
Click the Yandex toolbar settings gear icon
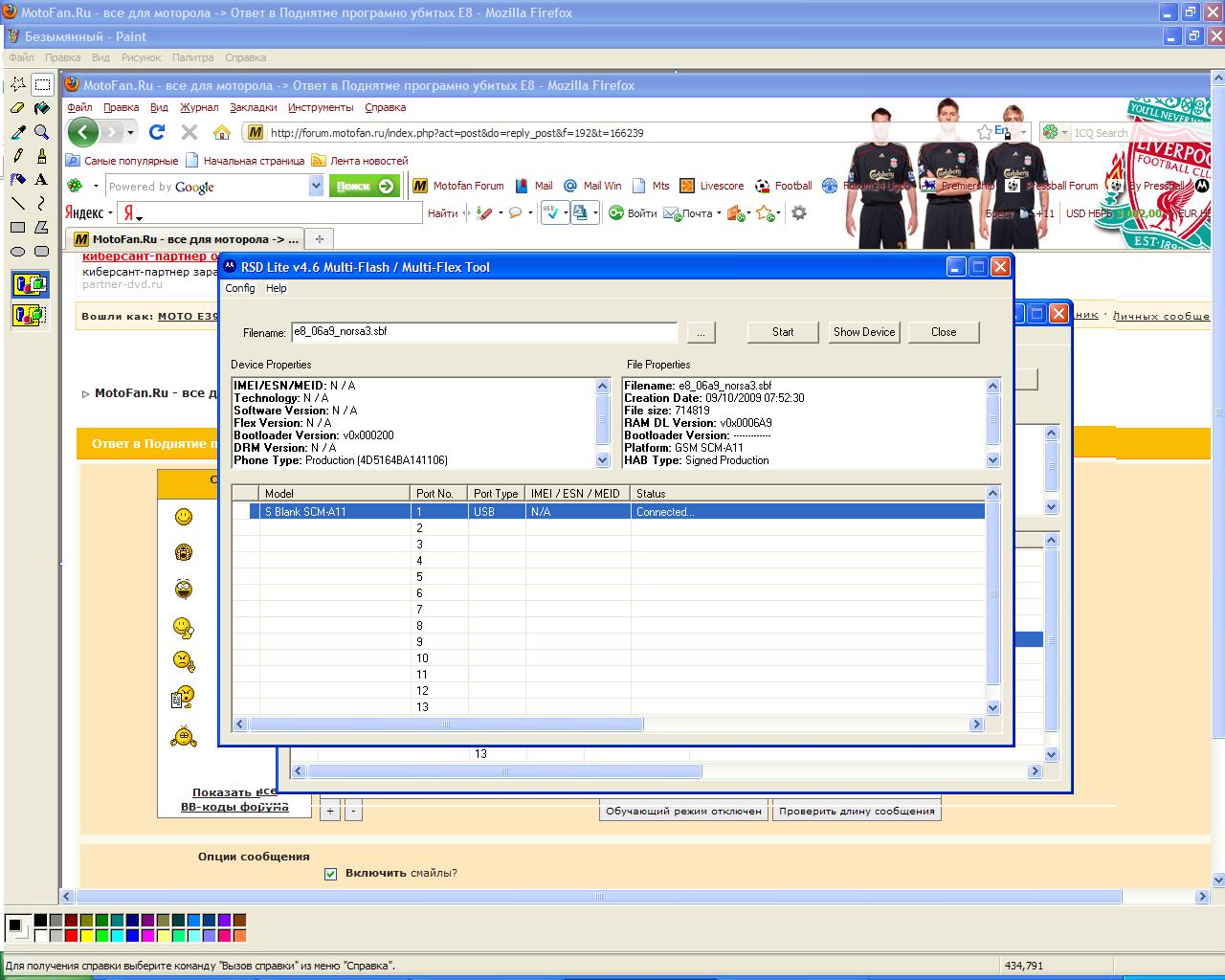[799, 213]
